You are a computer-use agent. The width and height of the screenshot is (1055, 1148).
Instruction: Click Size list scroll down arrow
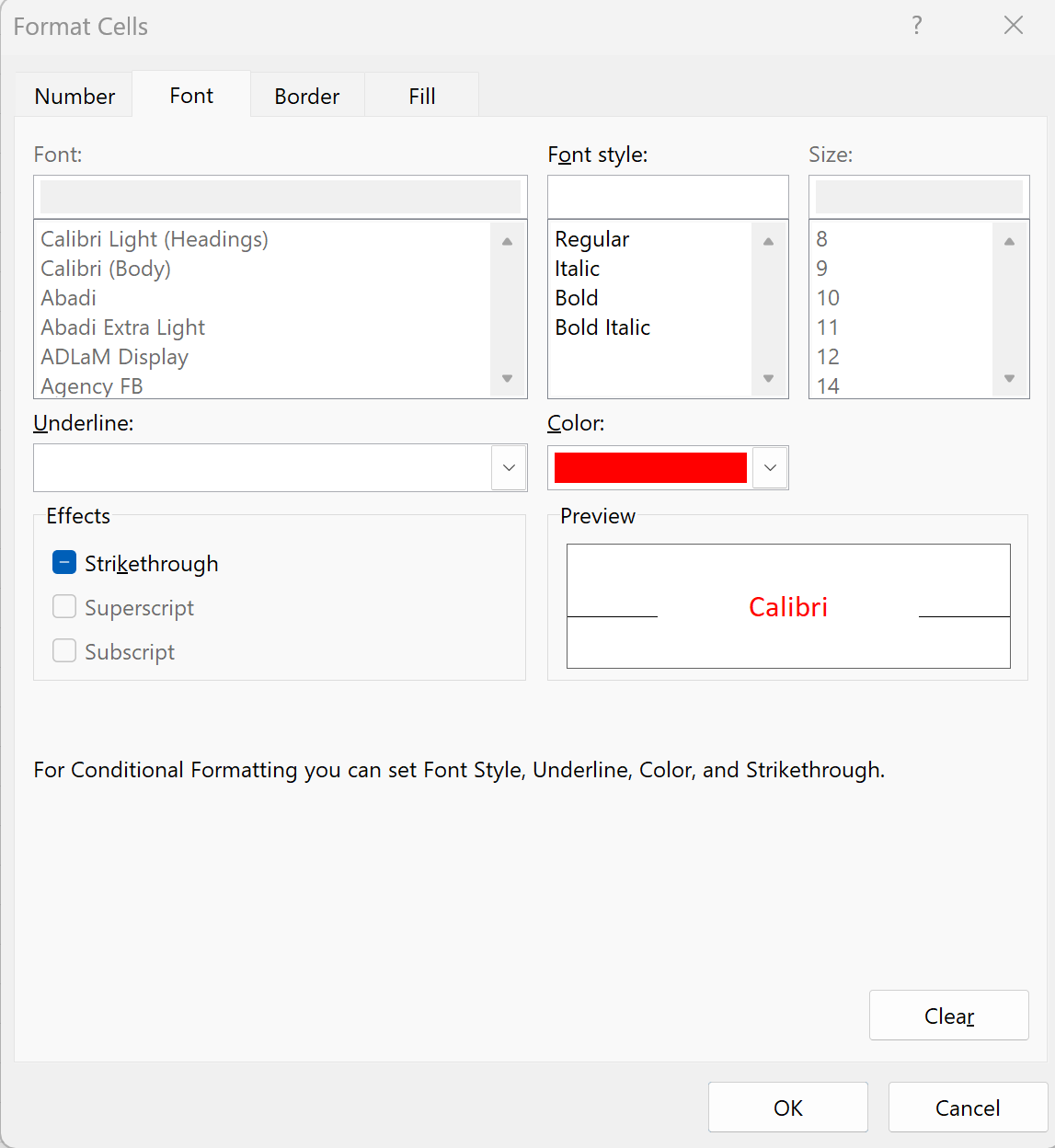tap(1009, 378)
